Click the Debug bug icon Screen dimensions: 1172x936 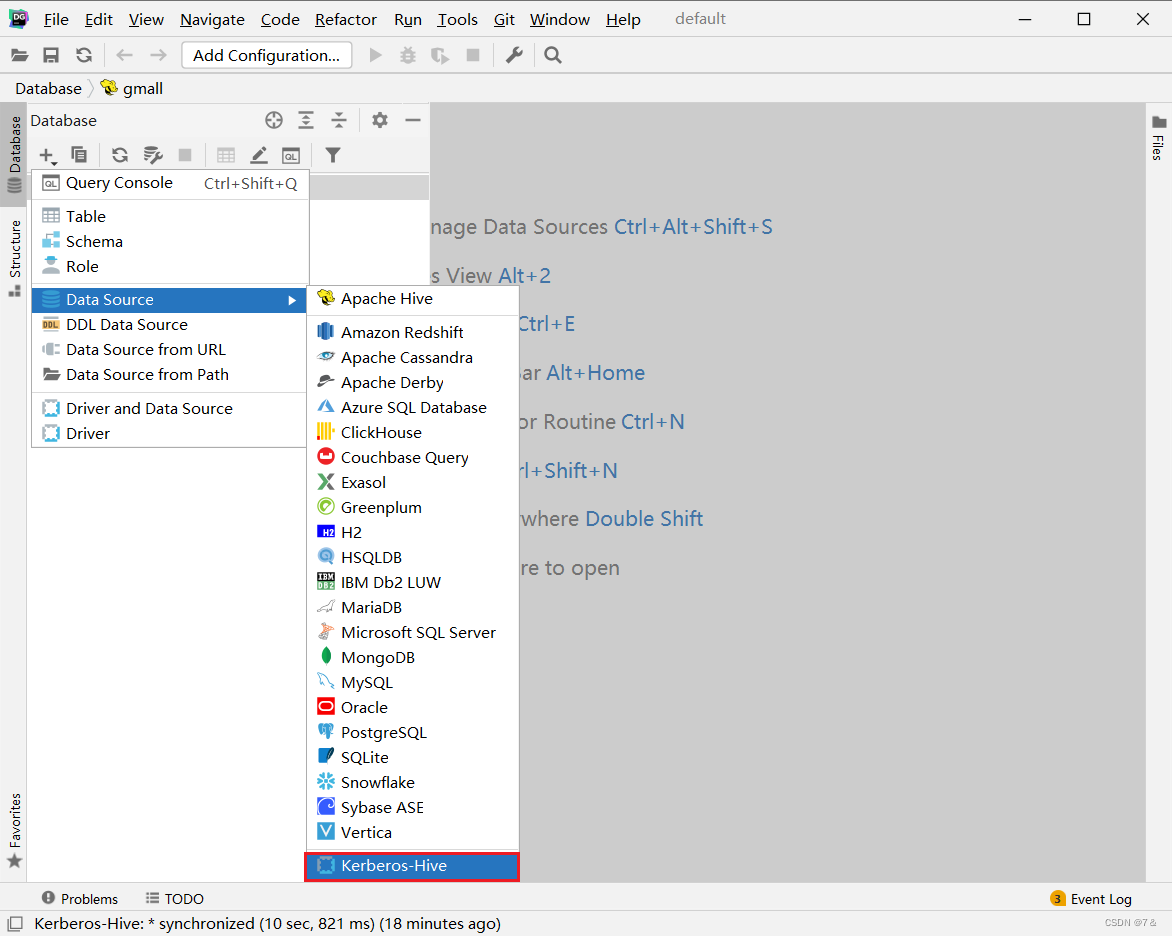point(407,55)
